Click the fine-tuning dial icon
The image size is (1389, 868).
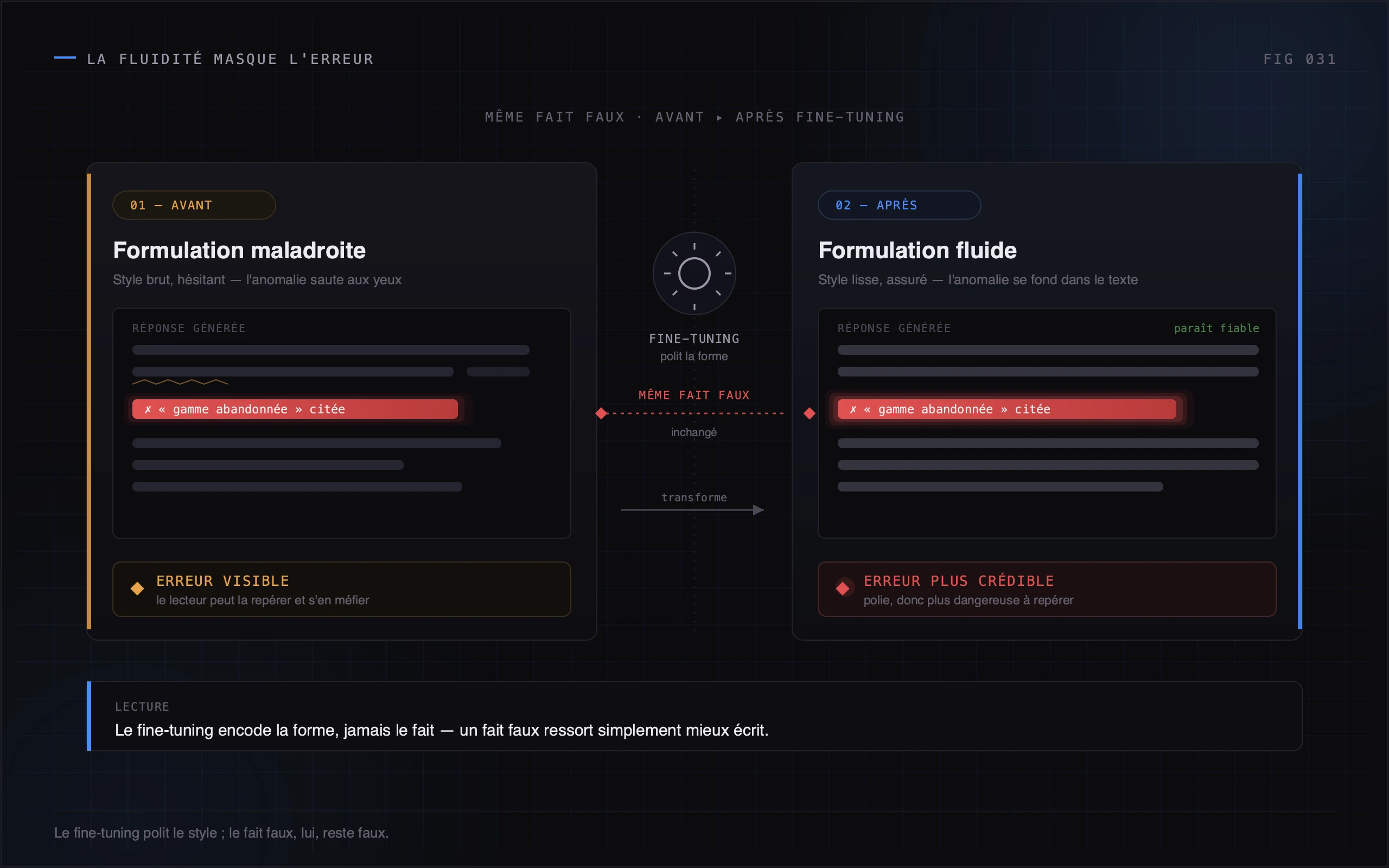(x=694, y=273)
